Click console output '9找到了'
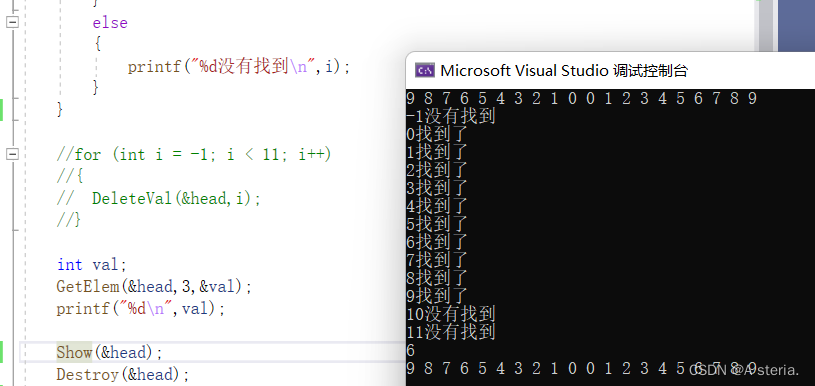 [437, 295]
